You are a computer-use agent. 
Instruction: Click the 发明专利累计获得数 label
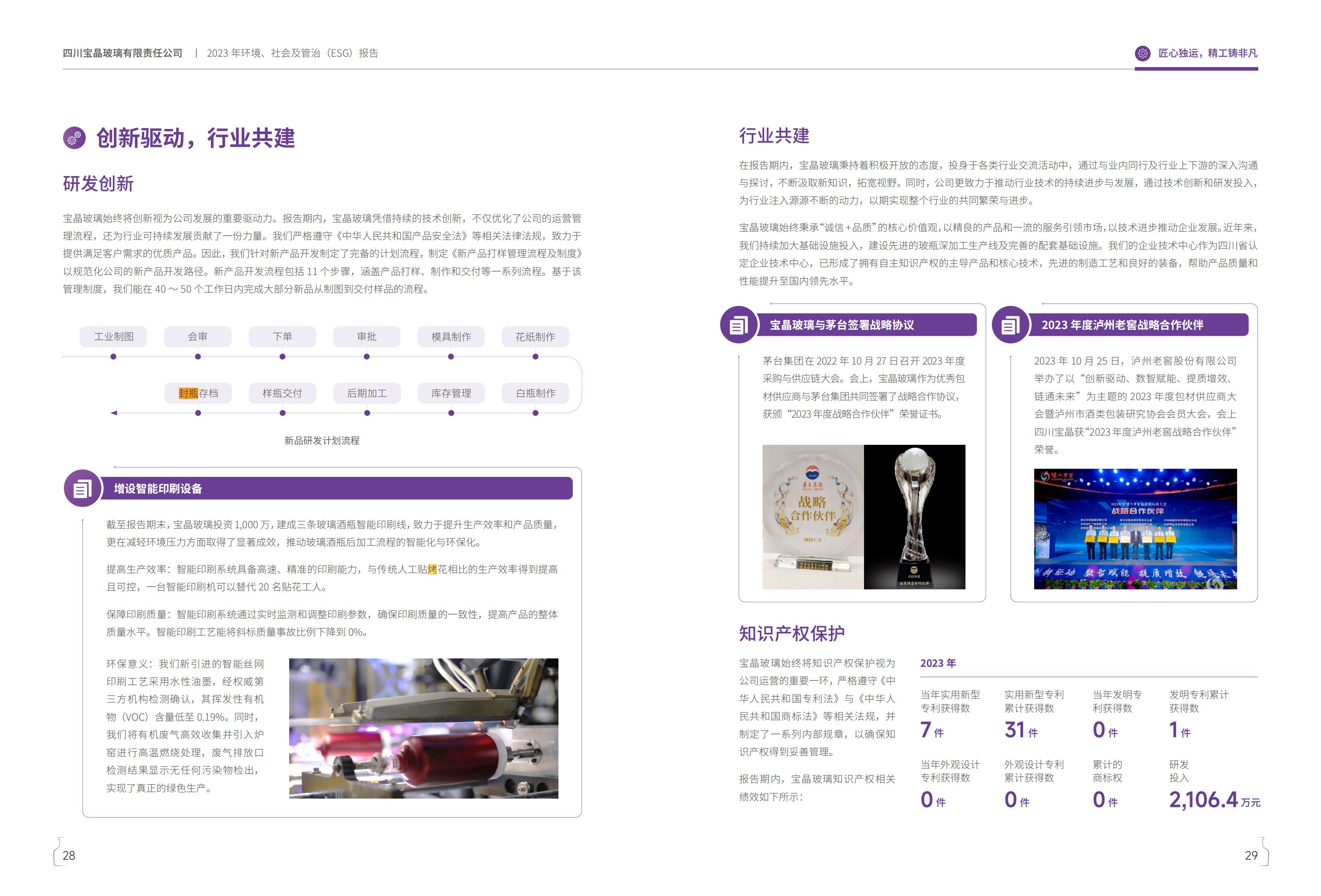coord(1199,701)
